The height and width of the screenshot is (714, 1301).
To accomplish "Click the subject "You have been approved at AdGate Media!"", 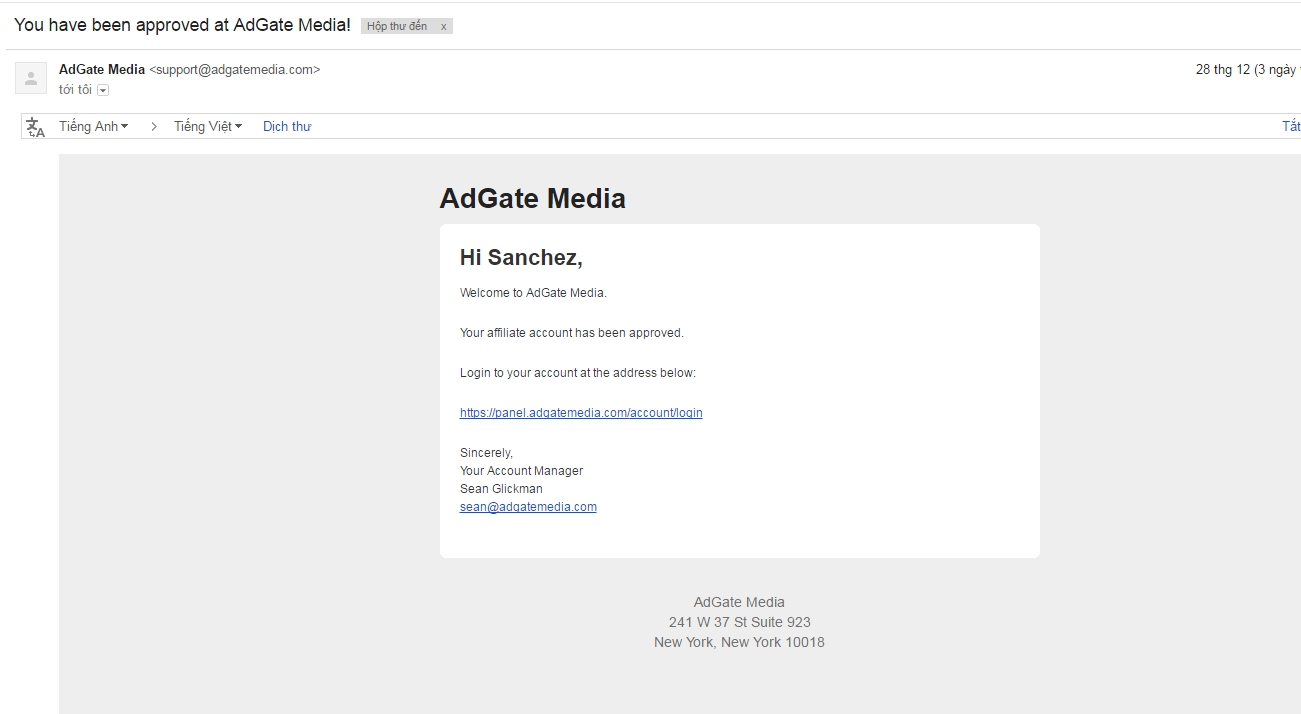I will [182, 25].
